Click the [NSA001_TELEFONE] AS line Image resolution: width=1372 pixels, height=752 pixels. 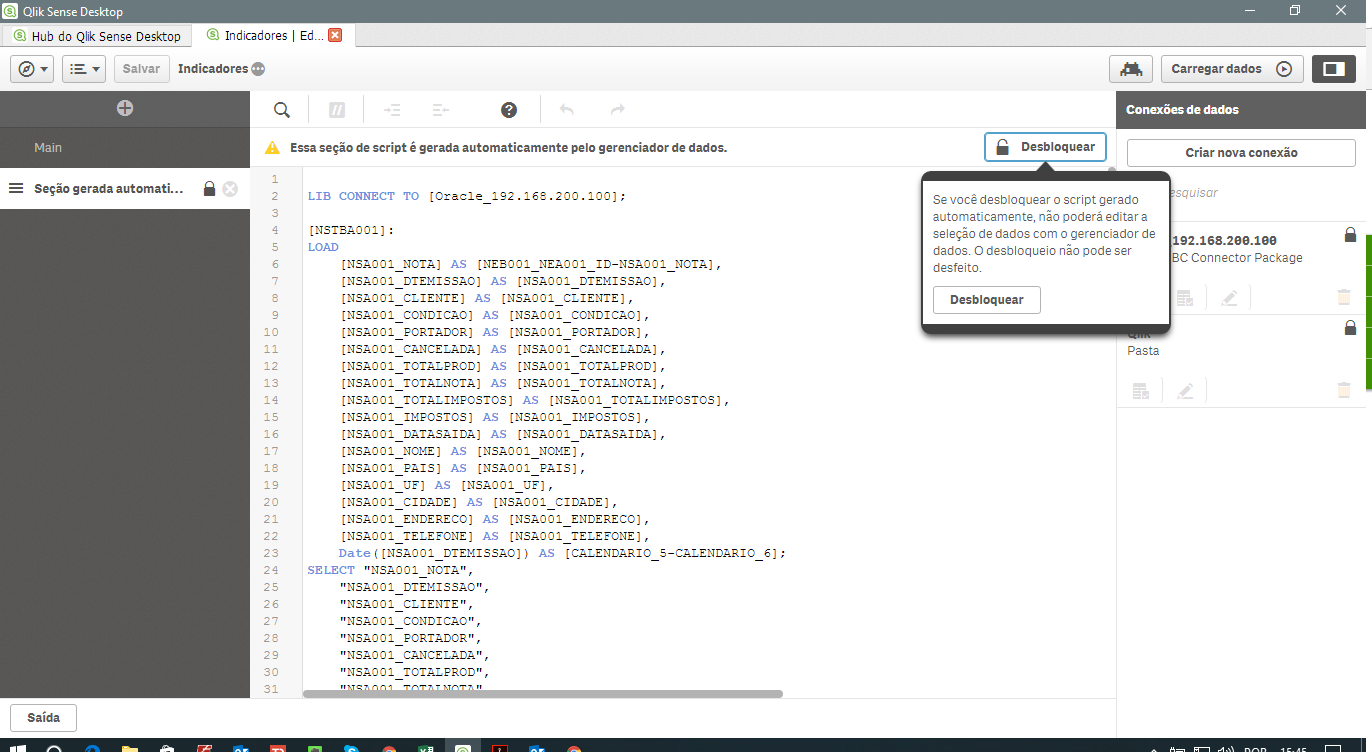pos(495,536)
